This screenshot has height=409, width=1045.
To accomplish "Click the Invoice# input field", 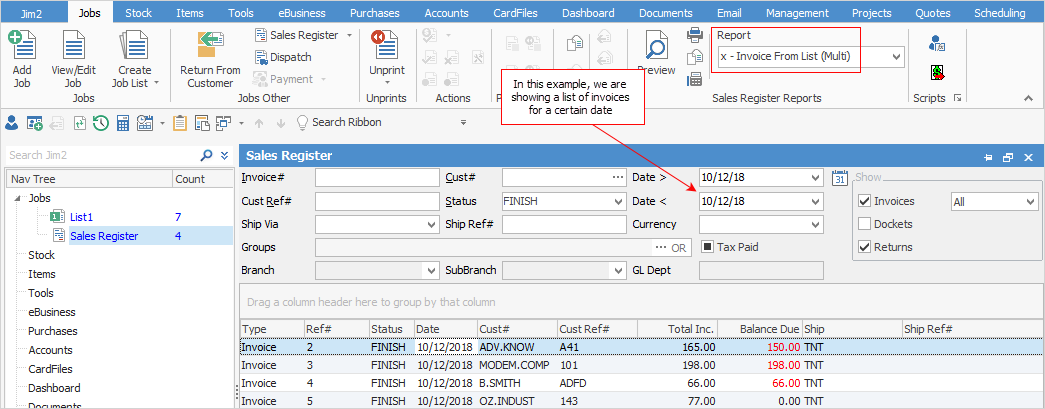I will (378, 178).
